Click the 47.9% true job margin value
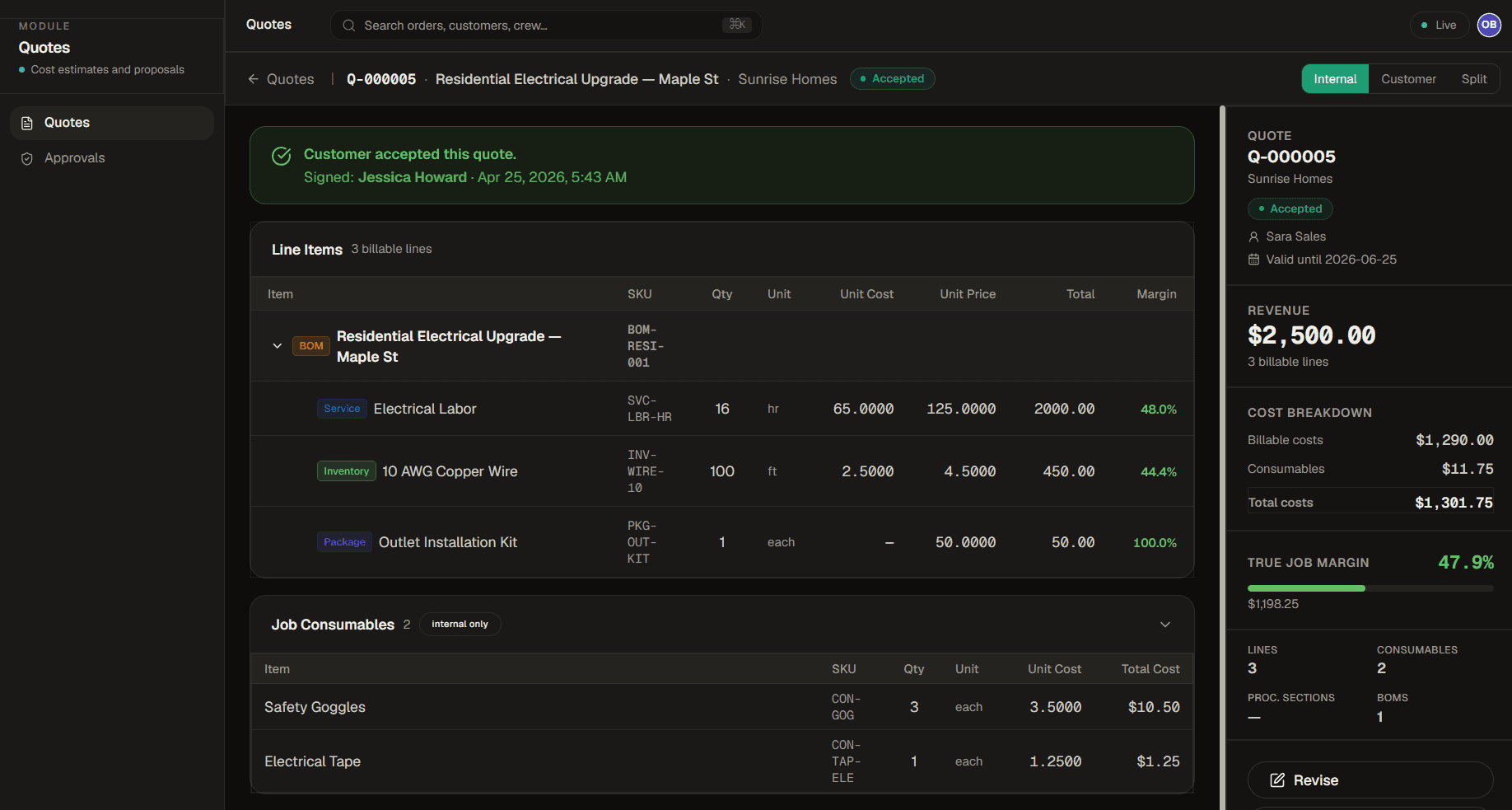The height and width of the screenshot is (810, 1512). (1466, 562)
